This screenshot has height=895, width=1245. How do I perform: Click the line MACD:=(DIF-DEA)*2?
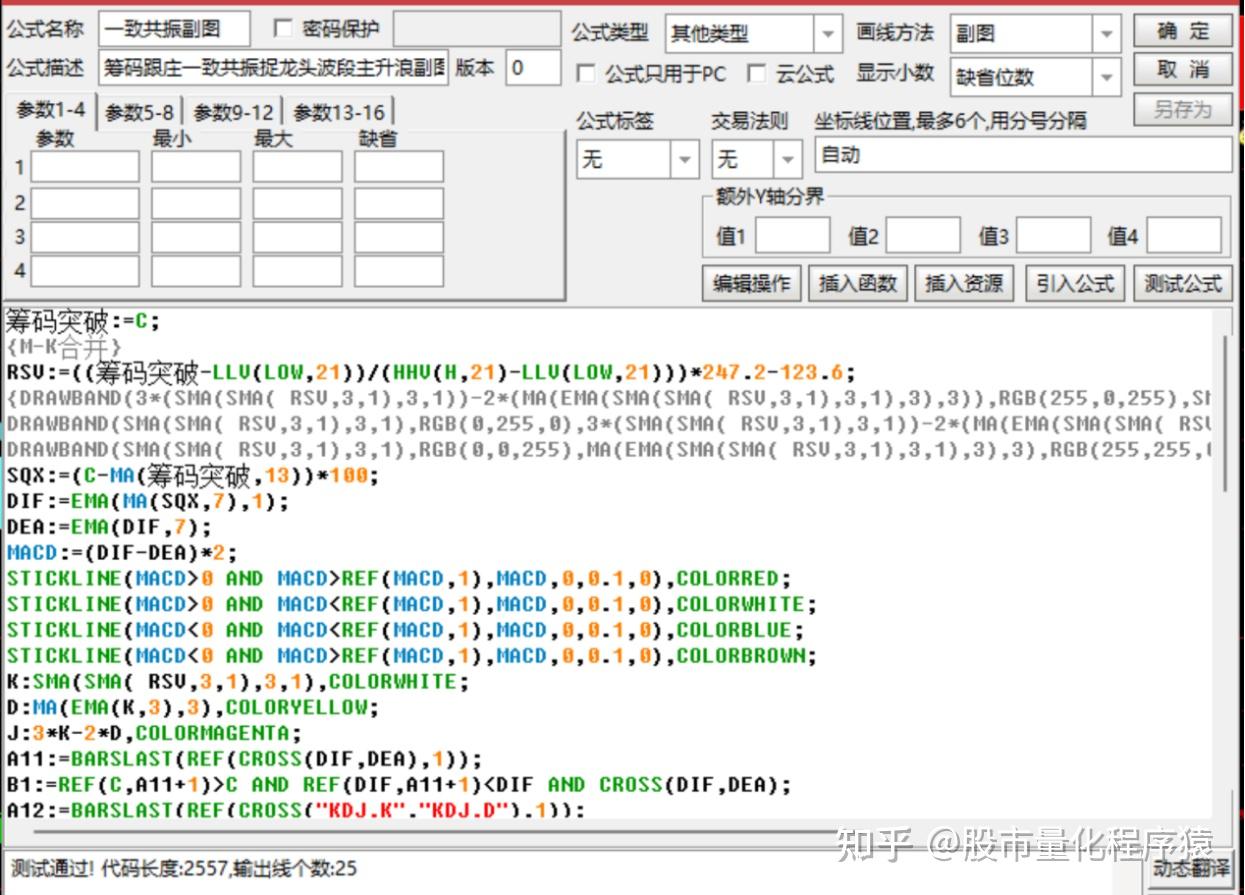pos(122,552)
